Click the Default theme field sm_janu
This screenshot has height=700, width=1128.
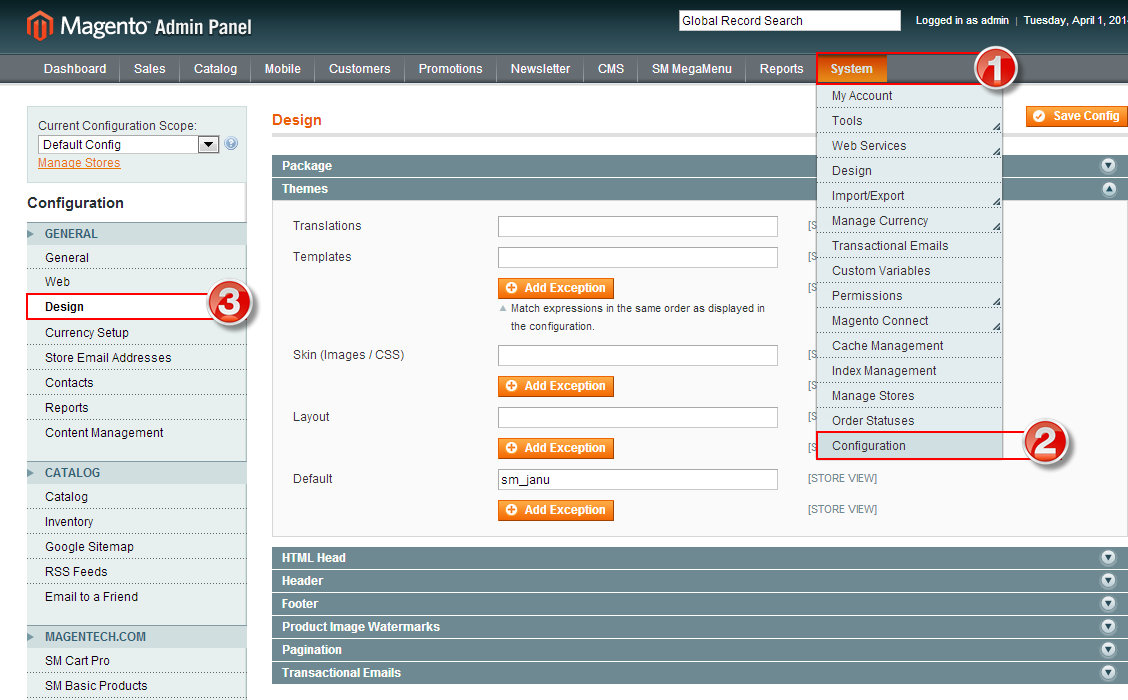point(637,479)
